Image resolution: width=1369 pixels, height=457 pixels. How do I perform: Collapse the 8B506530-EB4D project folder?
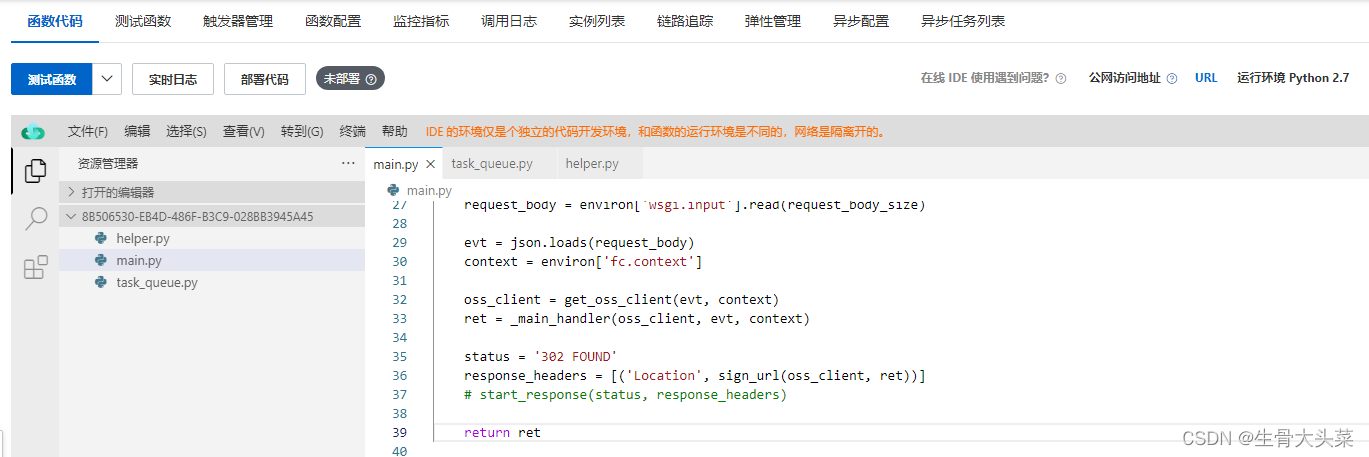[212, 216]
